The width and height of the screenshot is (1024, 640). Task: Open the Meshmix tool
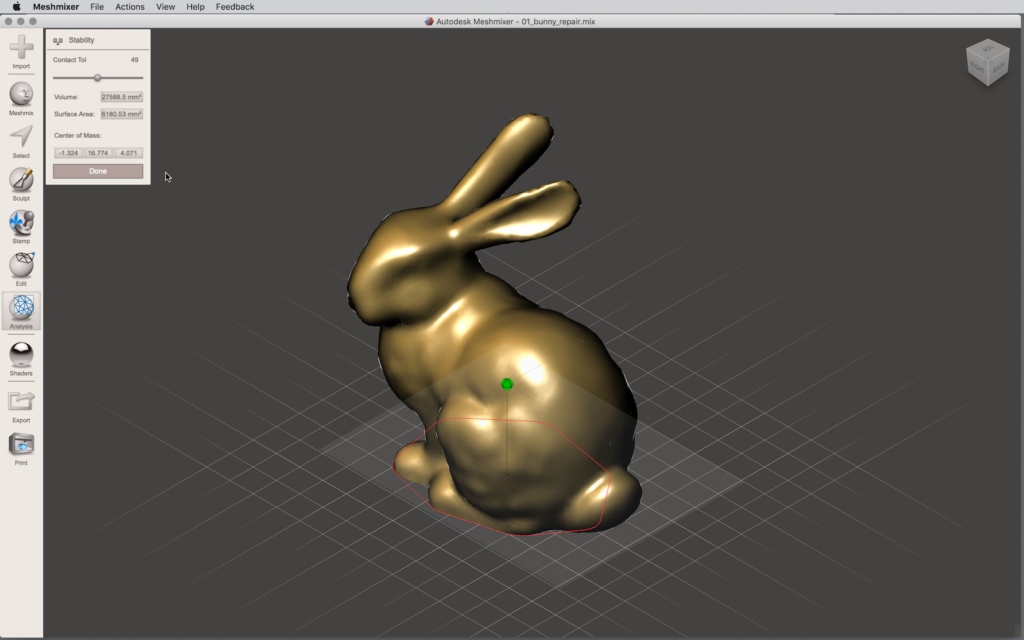[21, 95]
